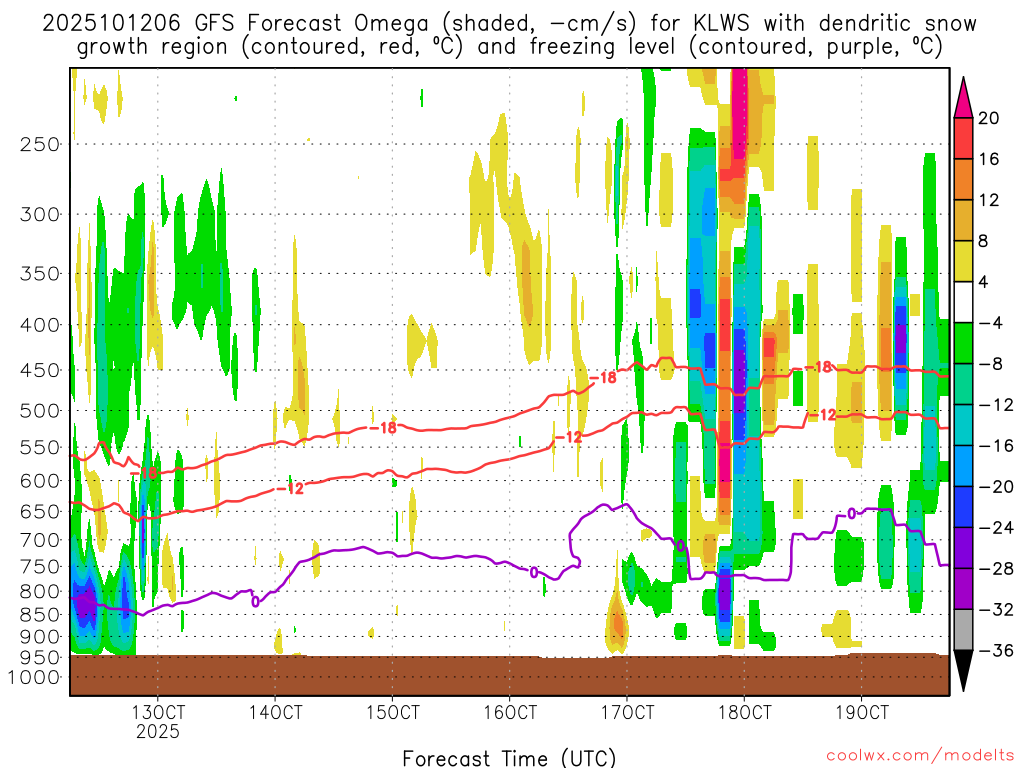Select the pink arrow atop the color bar
Viewport: 1024px width, 768px height.
pos(964,96)
